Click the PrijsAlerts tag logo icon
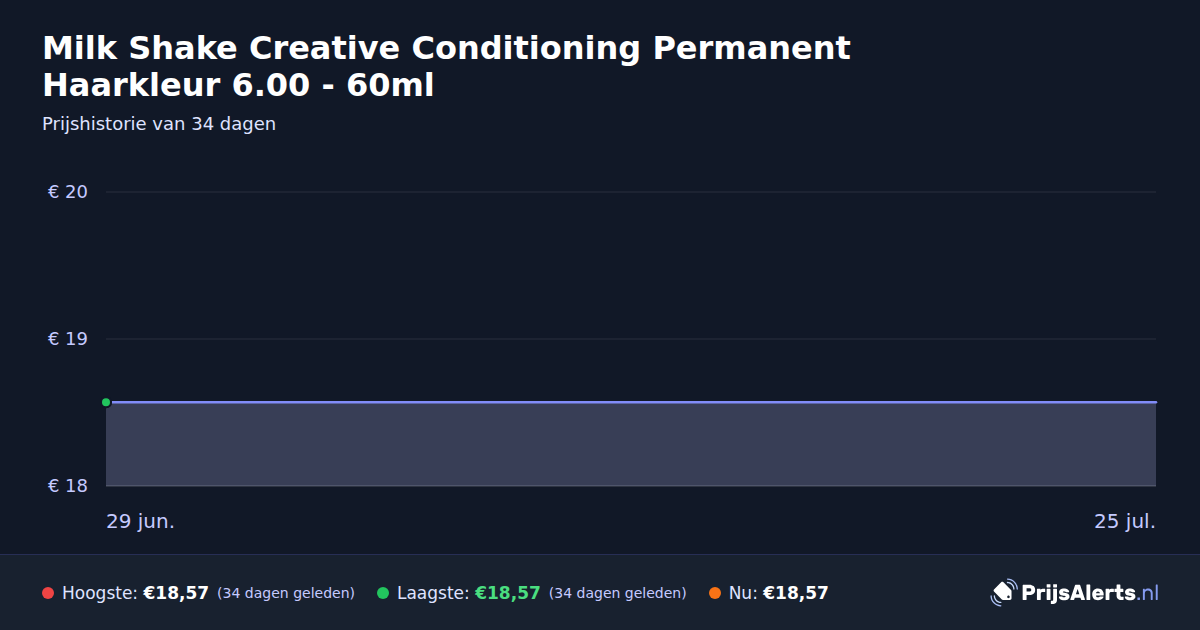This screenshot has height=630, width=1200. pyautogui.click(x=1003, y=593)
